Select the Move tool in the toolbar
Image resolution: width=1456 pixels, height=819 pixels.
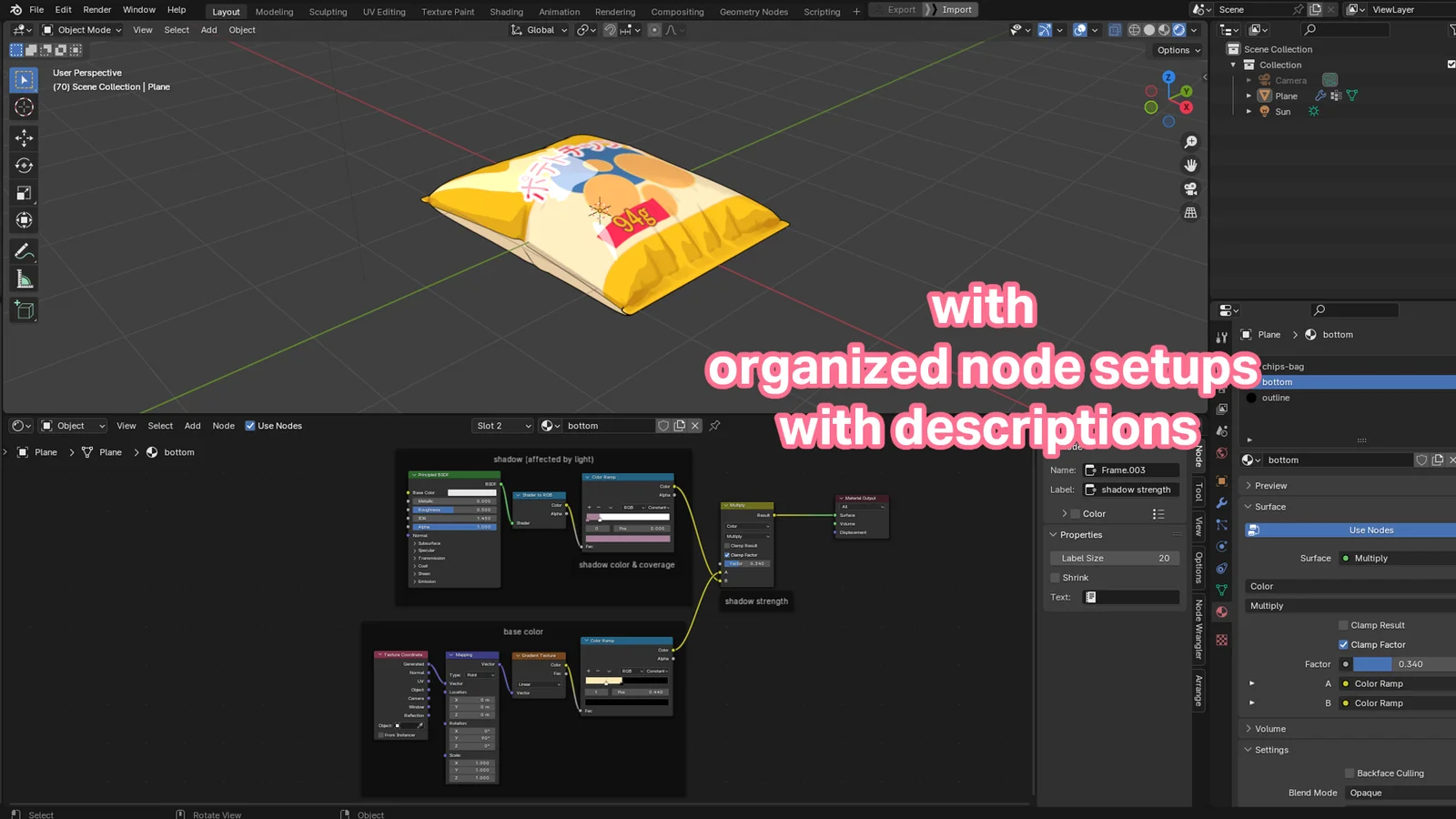click(x=23, y=137)
